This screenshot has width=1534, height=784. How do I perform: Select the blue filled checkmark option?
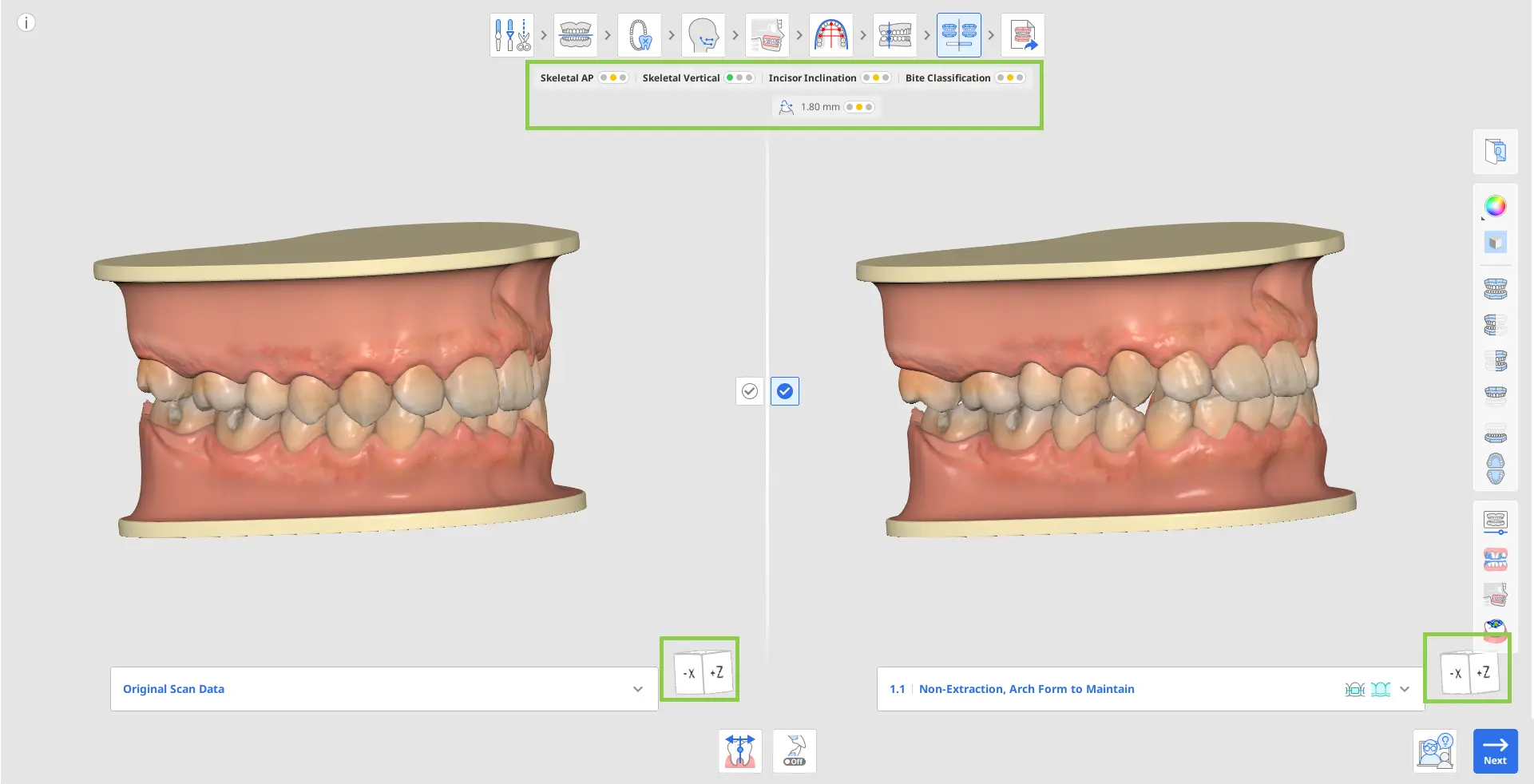click(785, 391)
